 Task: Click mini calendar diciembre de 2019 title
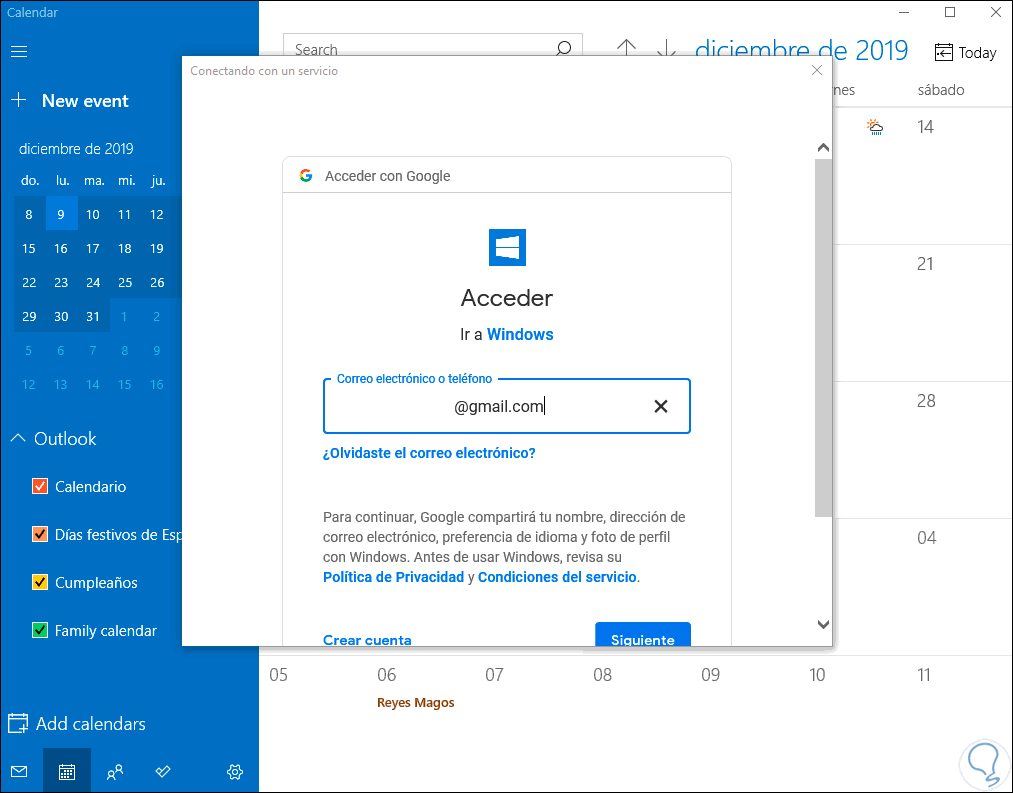click(76, 149)
